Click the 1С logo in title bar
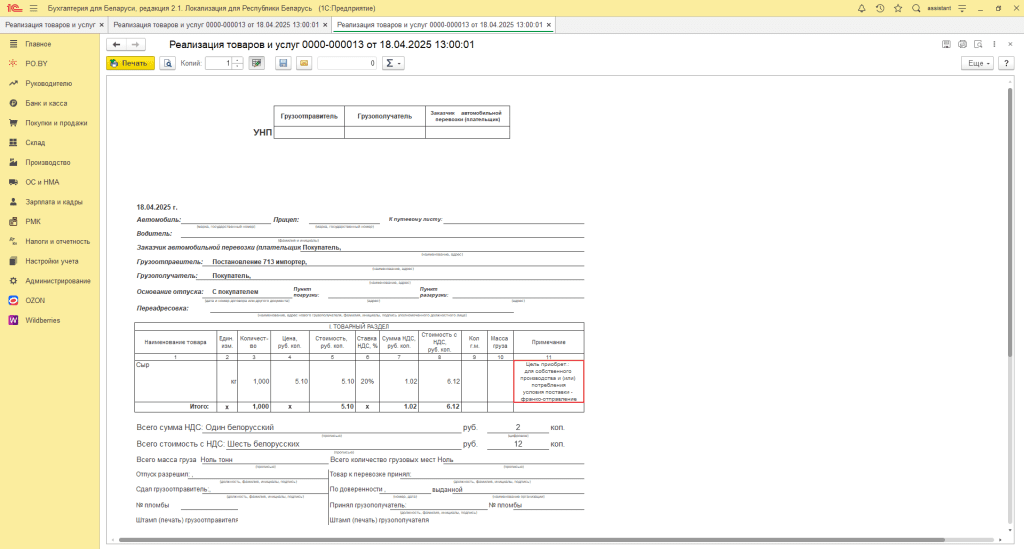Screen dimensions: 1024x549 (x=14, y=8)
